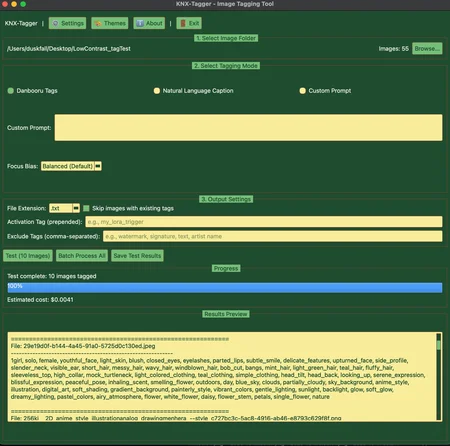Viewport: 450px width, 446px height.
Task: Click the Results Preview scrollbar
Action: tap(439, 376)
